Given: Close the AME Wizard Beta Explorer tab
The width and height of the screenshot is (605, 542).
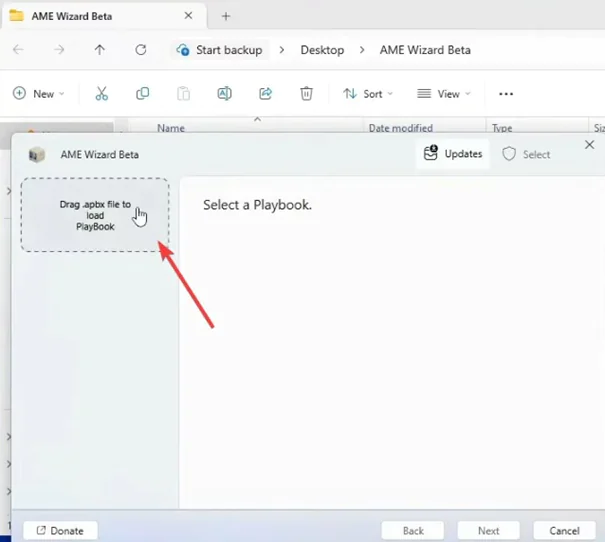Looking at the screenshot, I should [188, 16].
